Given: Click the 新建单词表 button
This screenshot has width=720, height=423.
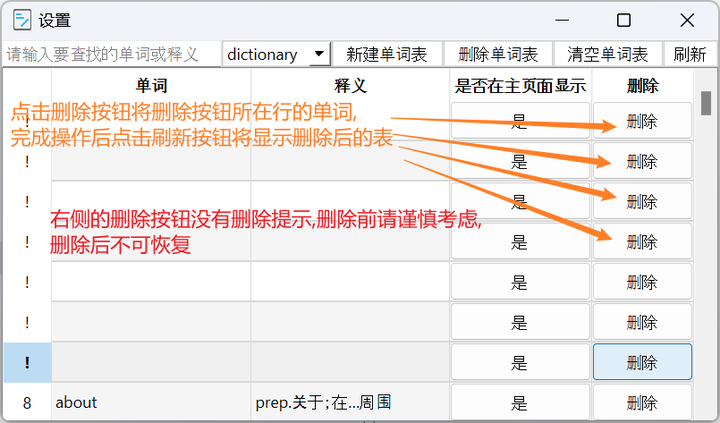Looking at the screenshot, I should coord(386,55).
